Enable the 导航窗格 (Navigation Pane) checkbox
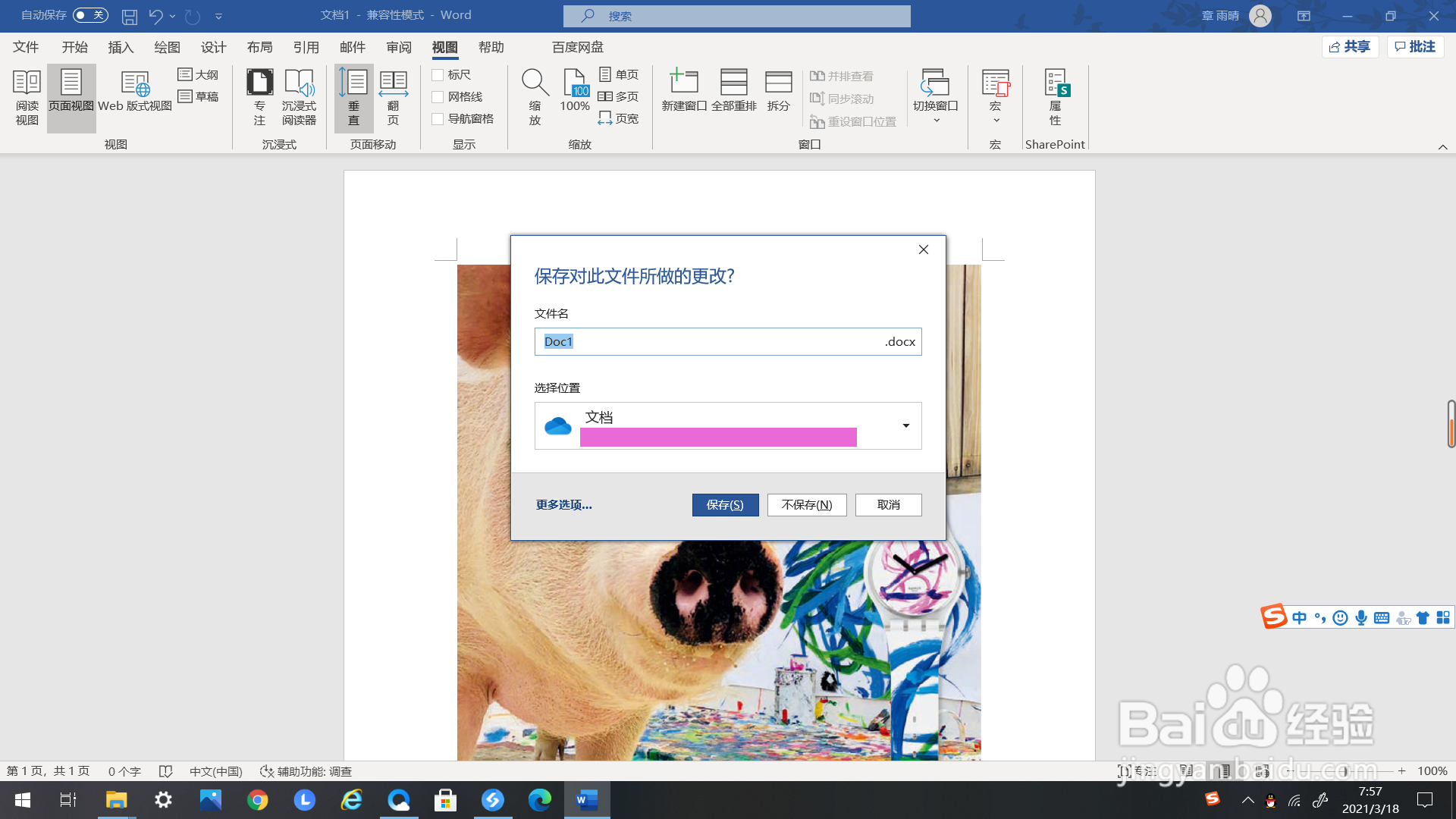 (438, 118)
